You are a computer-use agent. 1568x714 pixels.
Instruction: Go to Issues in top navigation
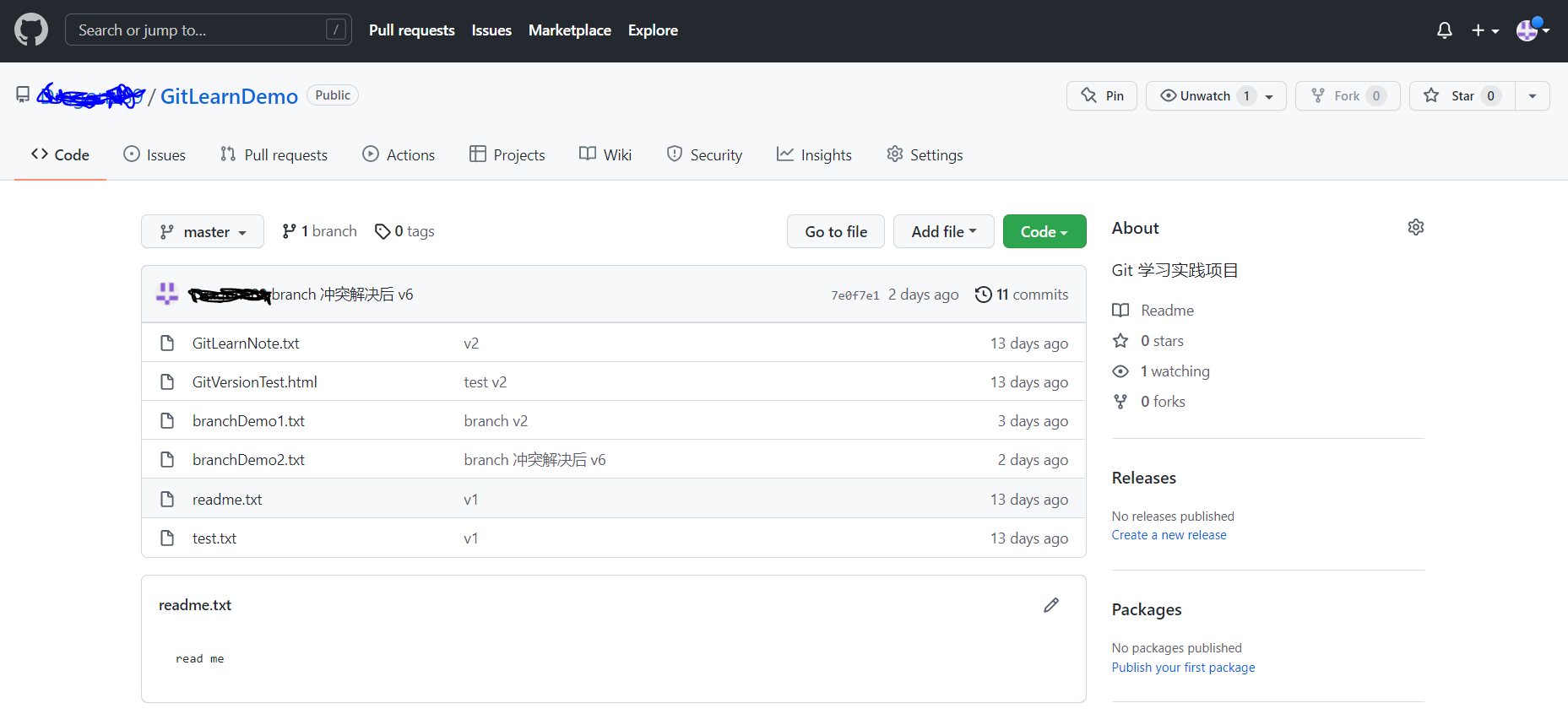491,30
